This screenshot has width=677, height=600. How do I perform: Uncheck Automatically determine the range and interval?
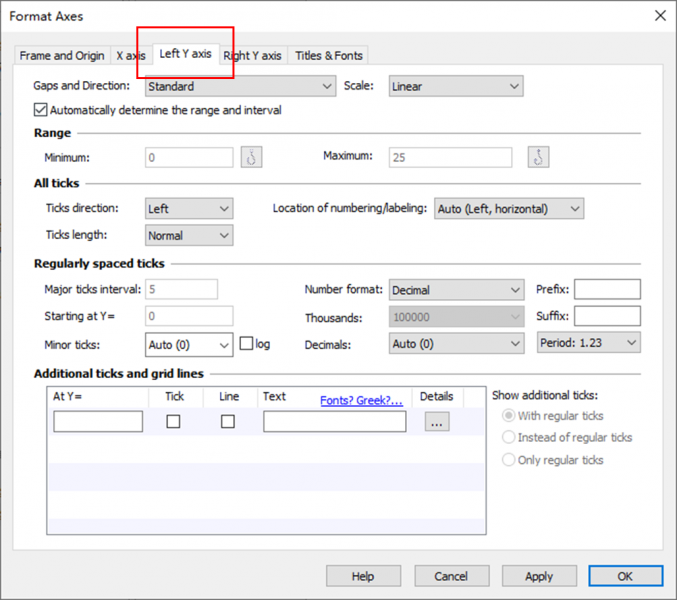pos(41,110)
